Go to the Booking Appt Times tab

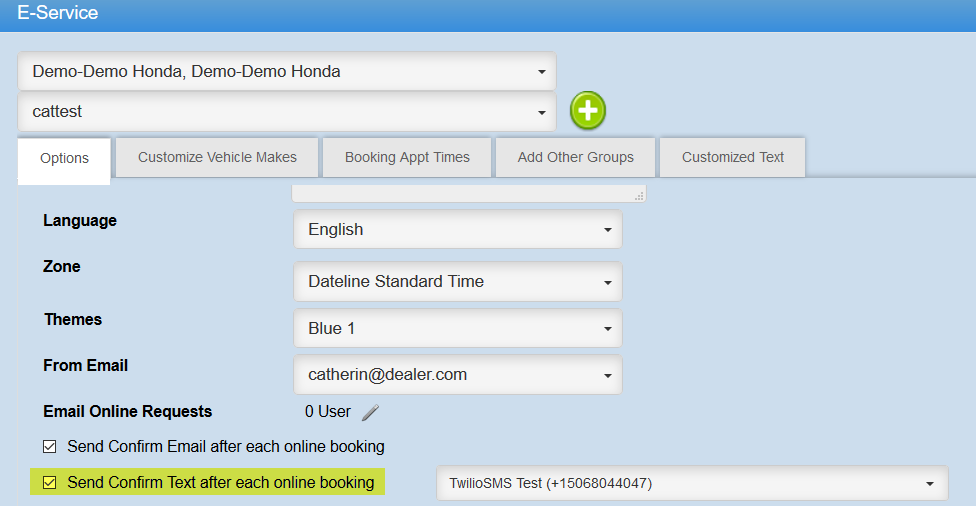coord(407,157)
